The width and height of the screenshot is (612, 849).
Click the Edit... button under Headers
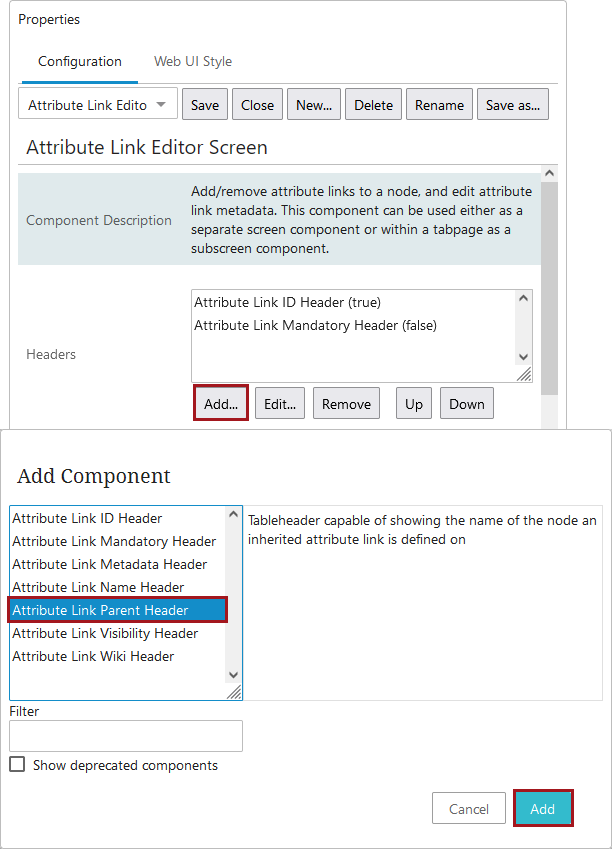tap(280, 403)
